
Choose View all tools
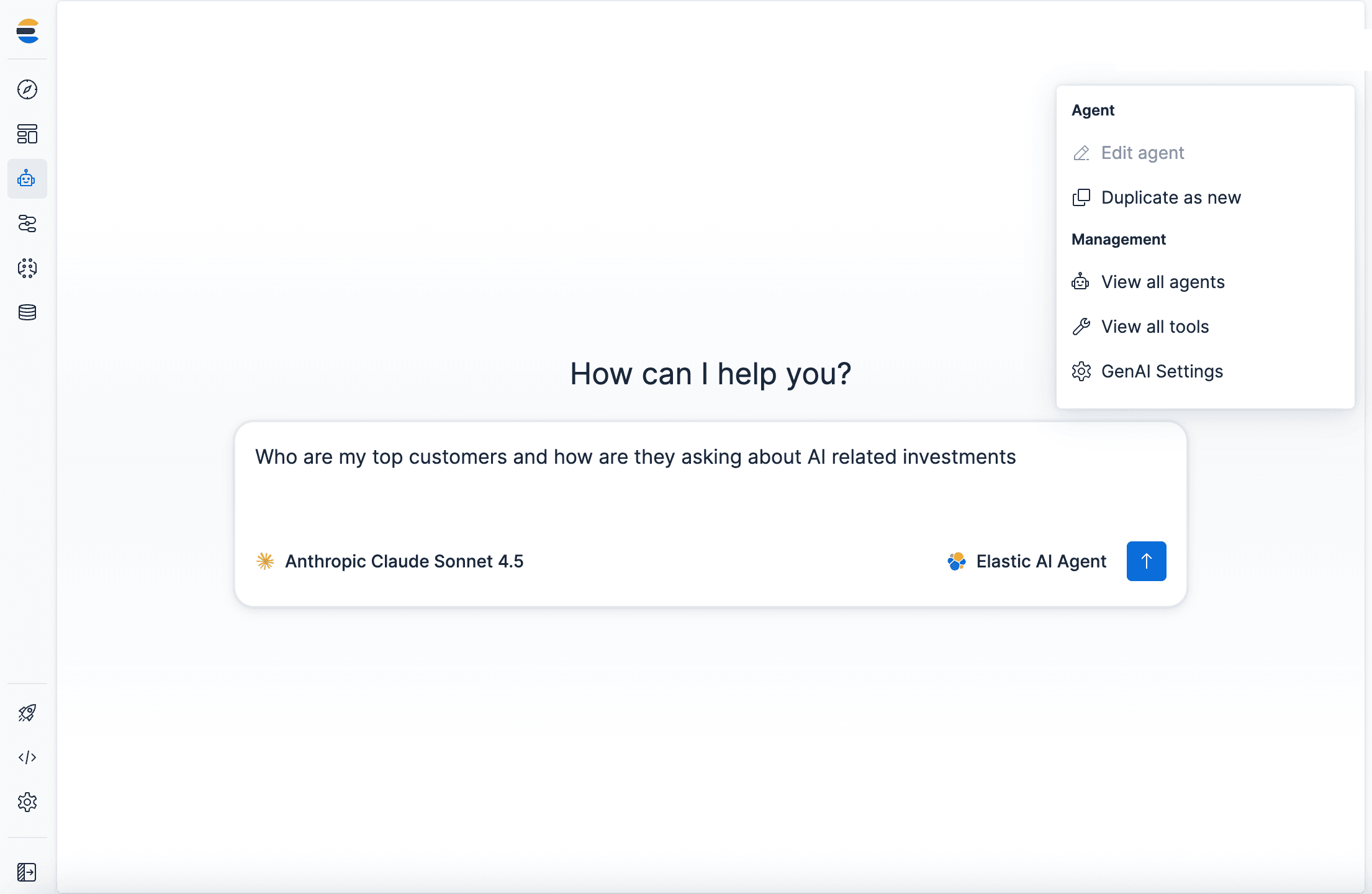point(1155,327)
